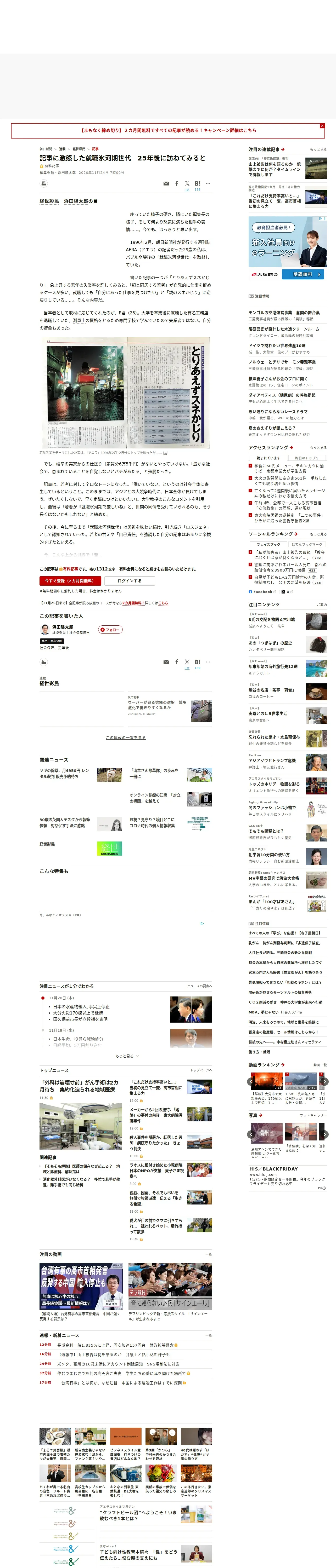The height and width of the screenshot is (1568, 336).
Task: Click この連載の一覧を見る link
Action: (x=126, y=737)
